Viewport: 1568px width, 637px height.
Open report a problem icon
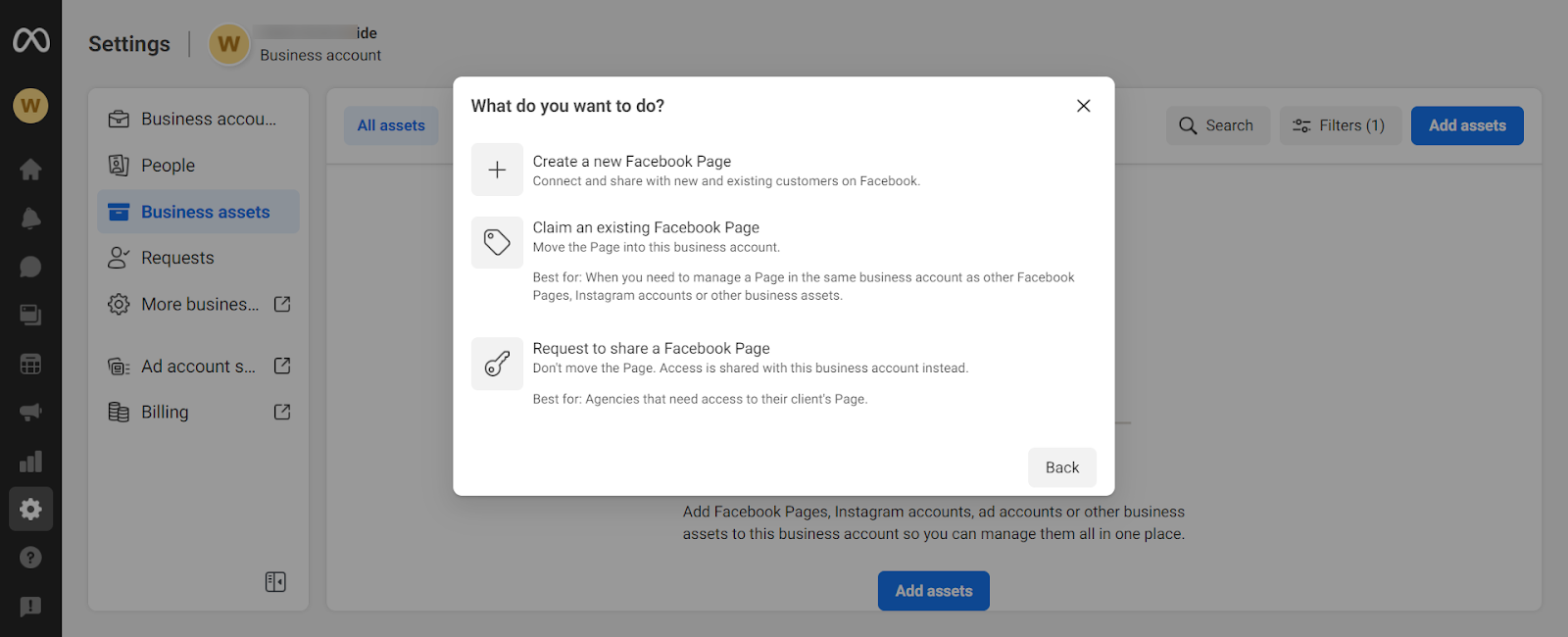click(30, 607)
